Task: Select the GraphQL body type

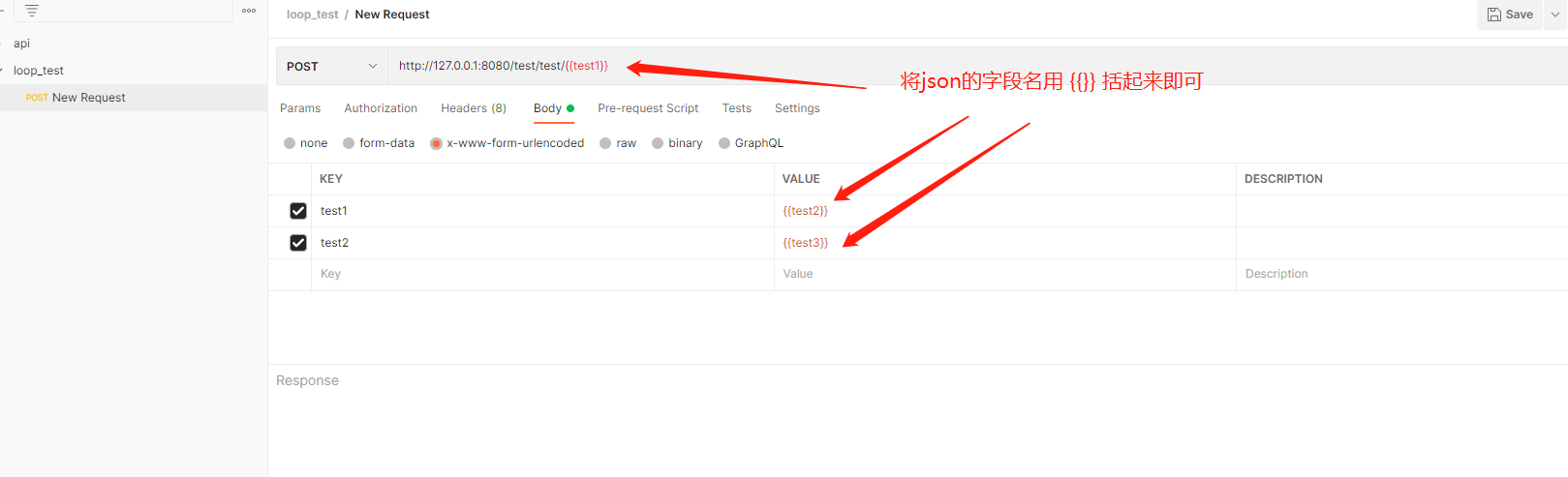Action: [x=724, y=143]
